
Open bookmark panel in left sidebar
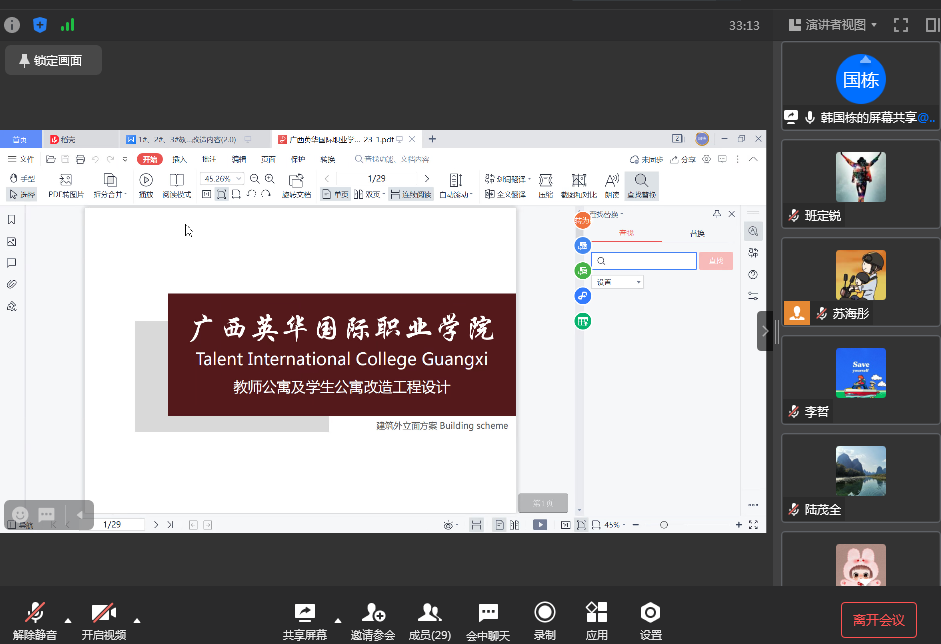click(x=11, y=220)
